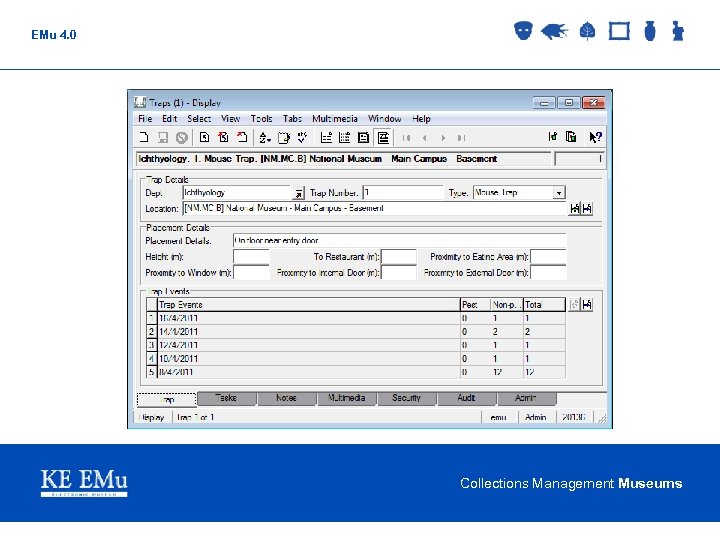Click the Replace/Edit document toolbar icon
This screenshot has height=540, width=720.
(x=284, y=137)
